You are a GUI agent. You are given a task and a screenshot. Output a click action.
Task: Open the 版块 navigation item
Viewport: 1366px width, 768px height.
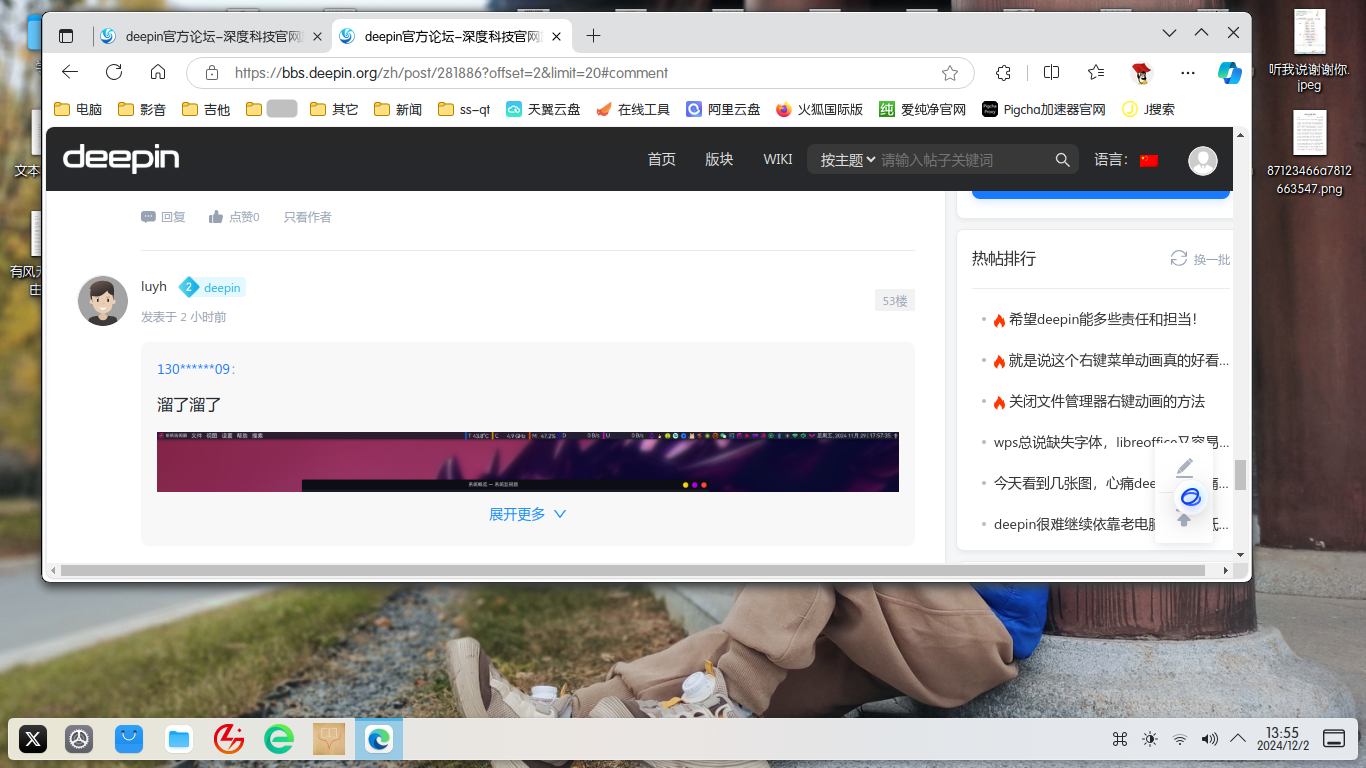[x=719, y=160]
